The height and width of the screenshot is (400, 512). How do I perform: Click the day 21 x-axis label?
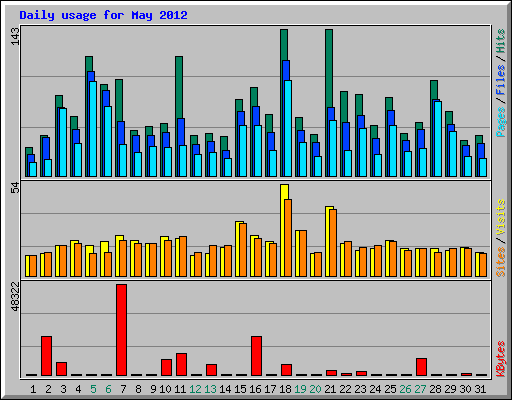pyautogui.click(x=330, y=389)
